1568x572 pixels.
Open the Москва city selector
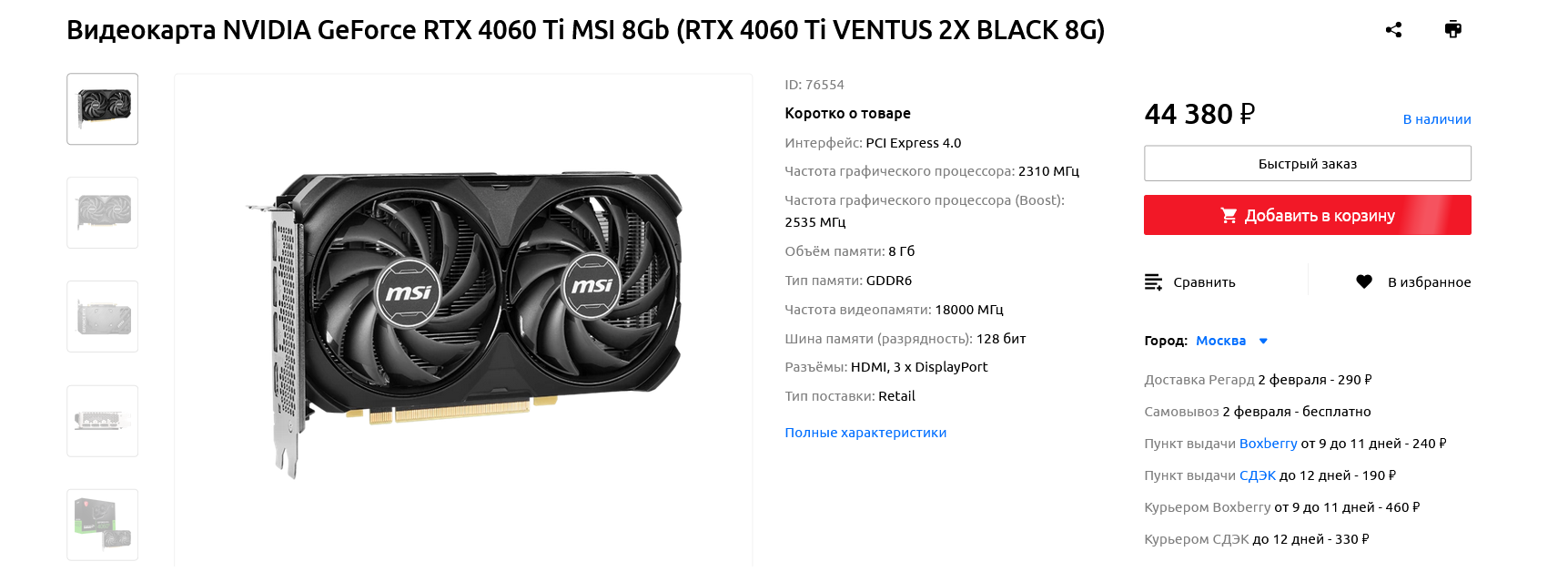tap(1220, 341)
